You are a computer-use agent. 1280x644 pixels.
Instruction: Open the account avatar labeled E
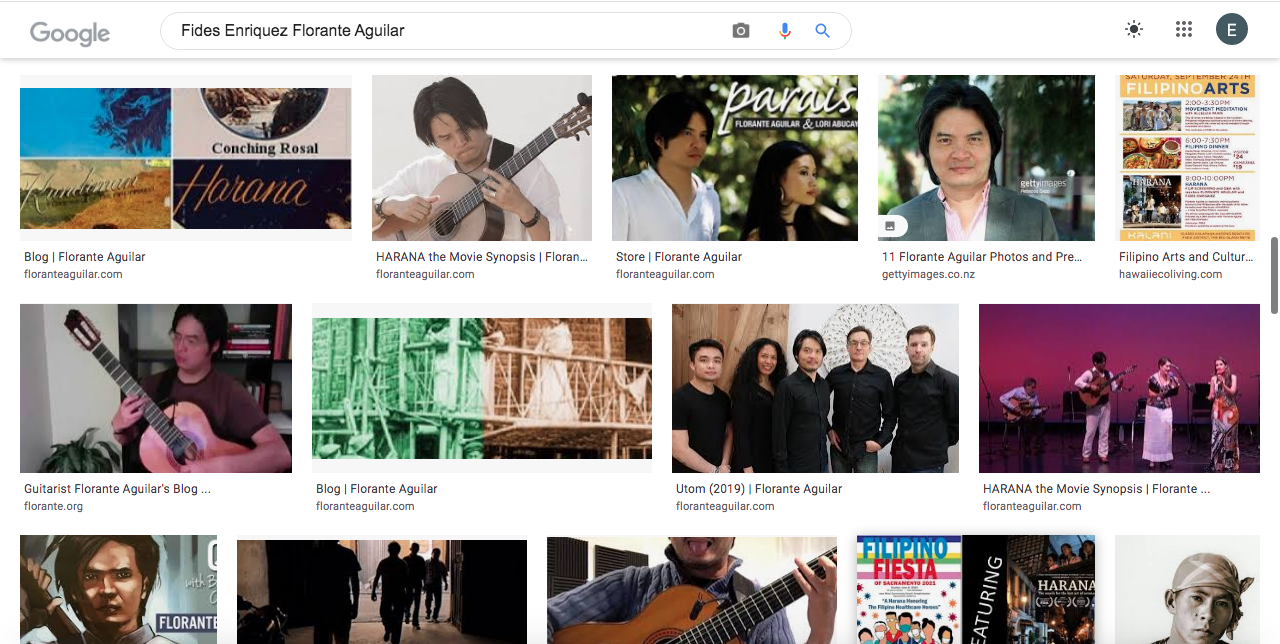coord(1231,30)
